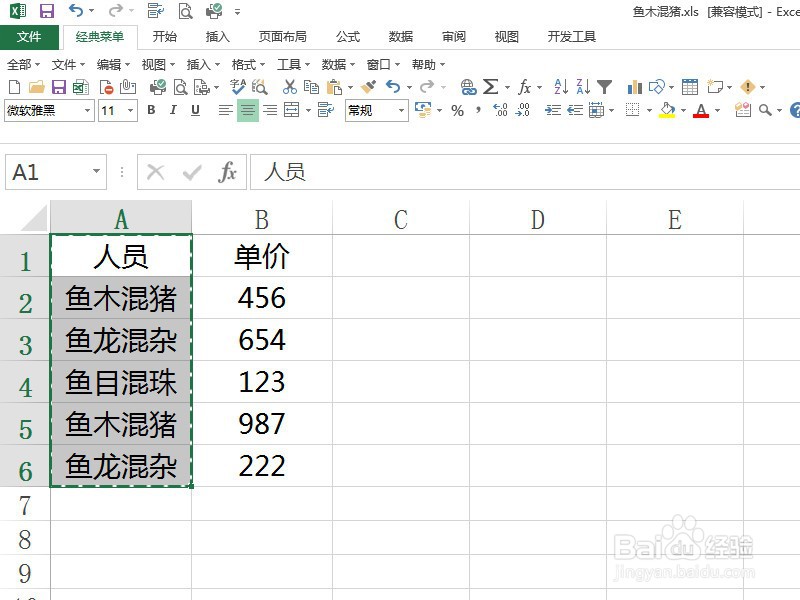800x600 pixels.
Task: Select the Format Painter icon
Action: coord(366,87)
